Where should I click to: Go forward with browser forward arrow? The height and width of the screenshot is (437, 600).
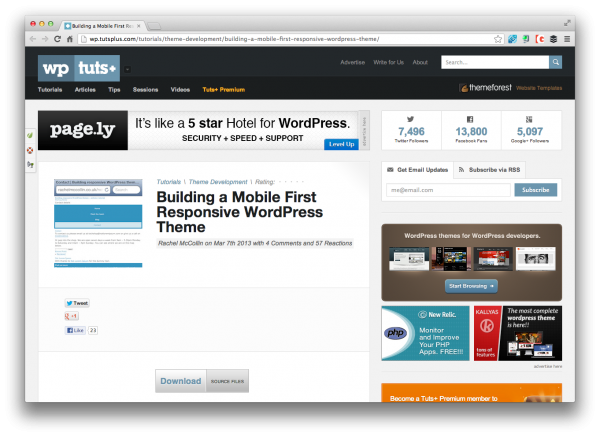click(45, 39)
